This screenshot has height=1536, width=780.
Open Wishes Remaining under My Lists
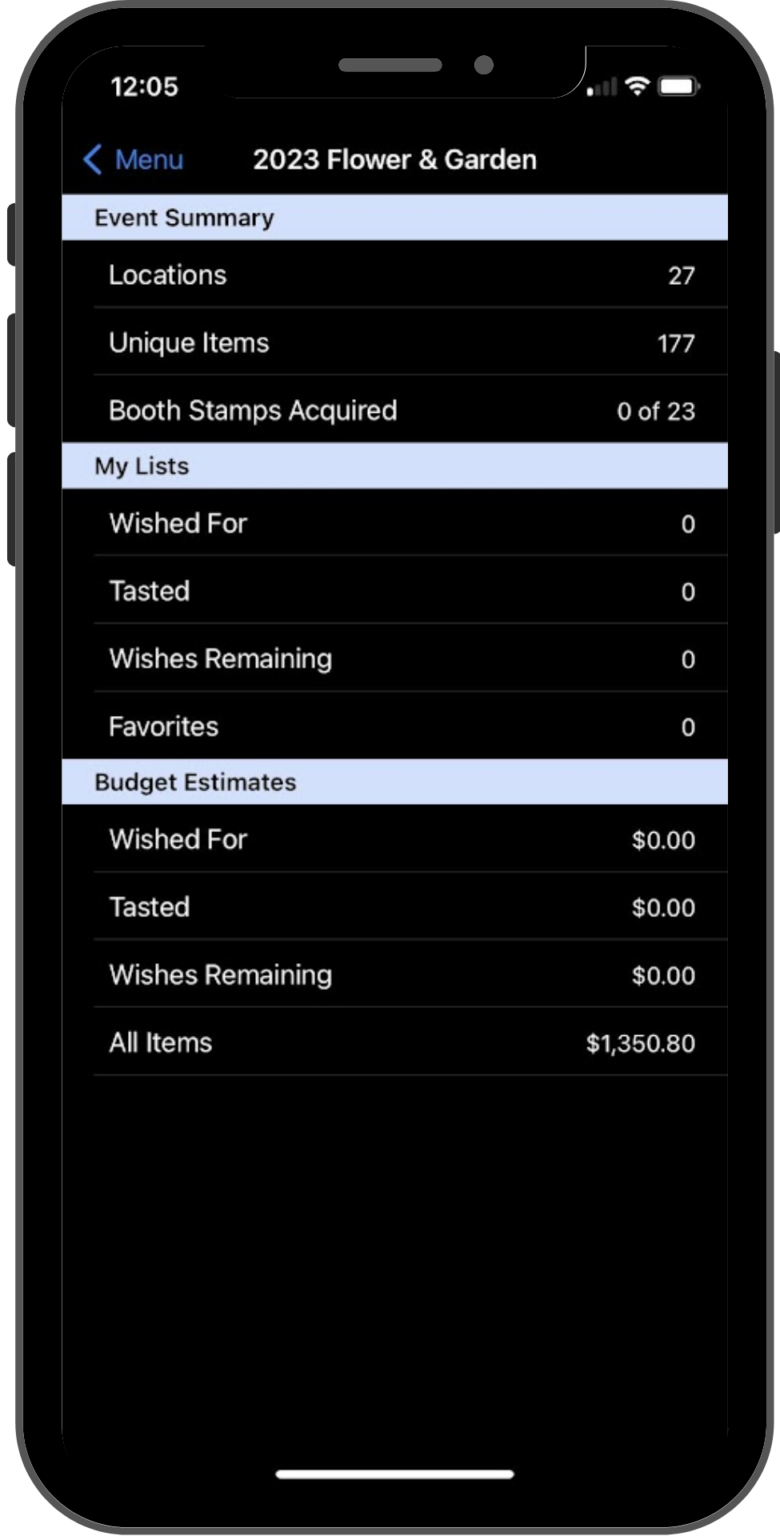tap(400, 659)
